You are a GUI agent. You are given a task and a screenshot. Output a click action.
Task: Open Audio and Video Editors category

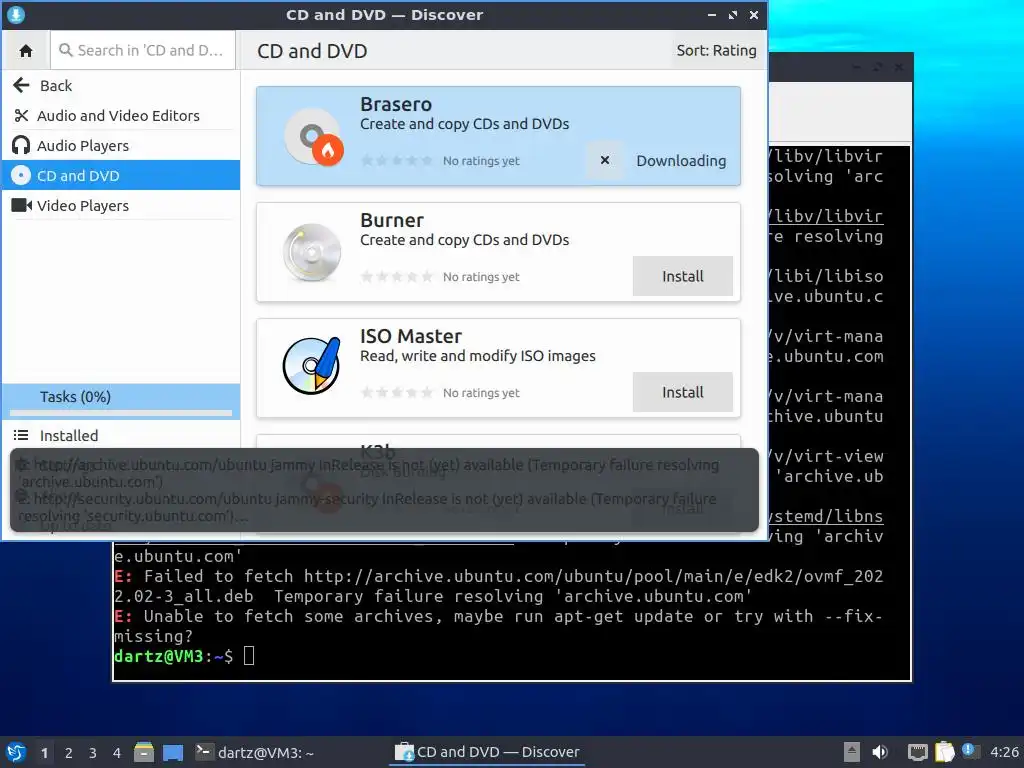(x=121, y=116)
